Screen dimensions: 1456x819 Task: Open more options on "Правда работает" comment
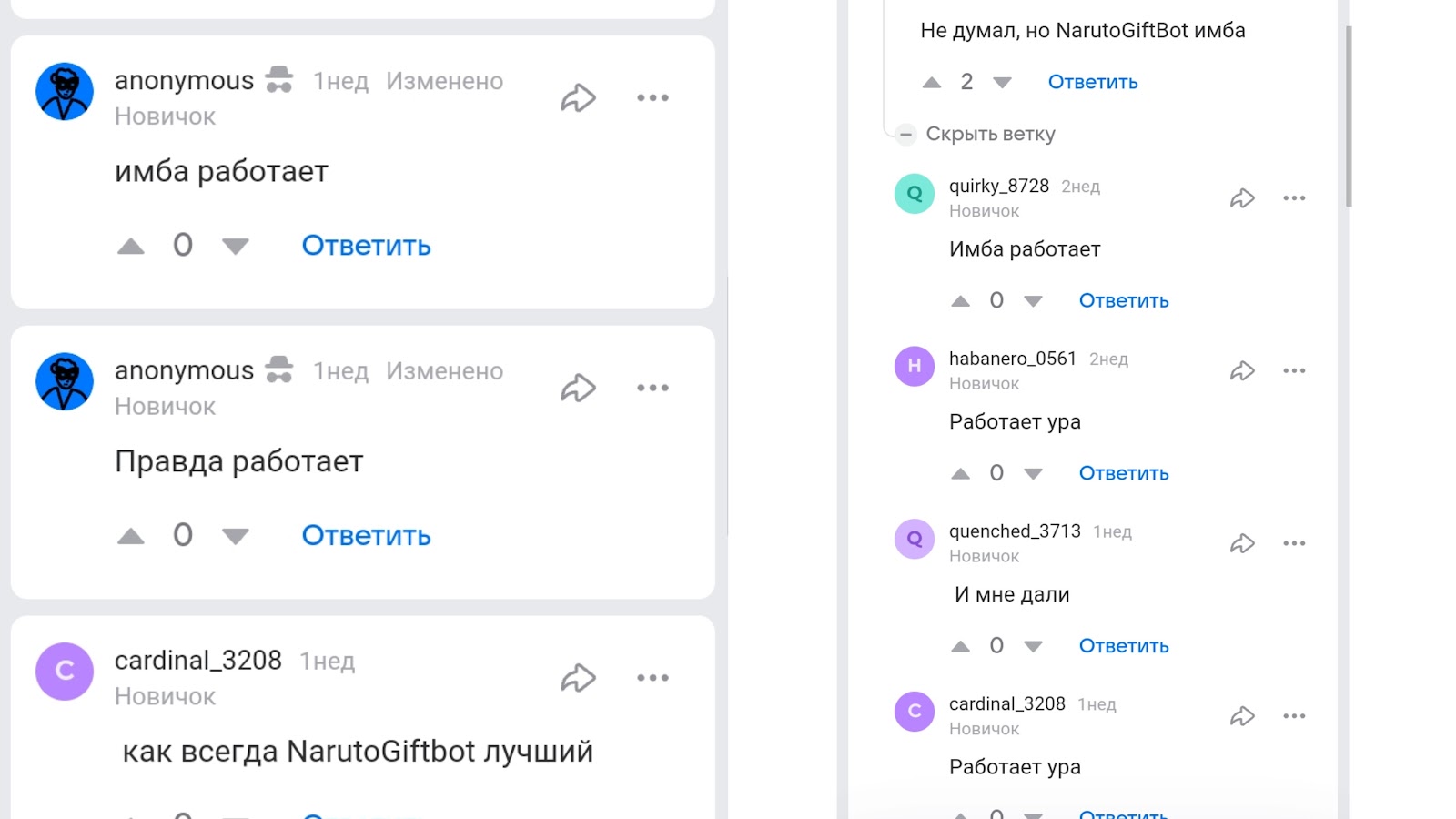652,388
